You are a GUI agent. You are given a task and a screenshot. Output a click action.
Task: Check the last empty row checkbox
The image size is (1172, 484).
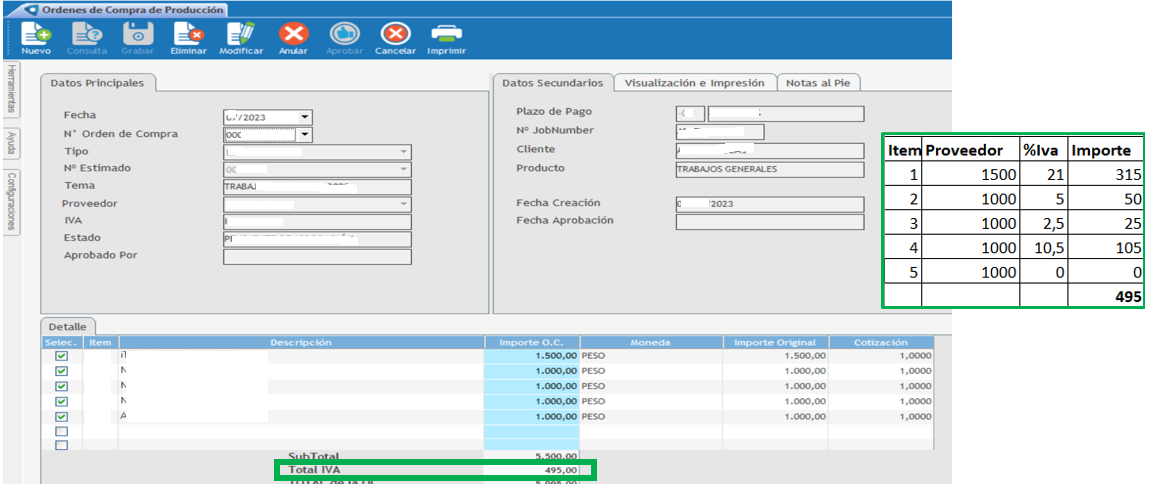62,445
